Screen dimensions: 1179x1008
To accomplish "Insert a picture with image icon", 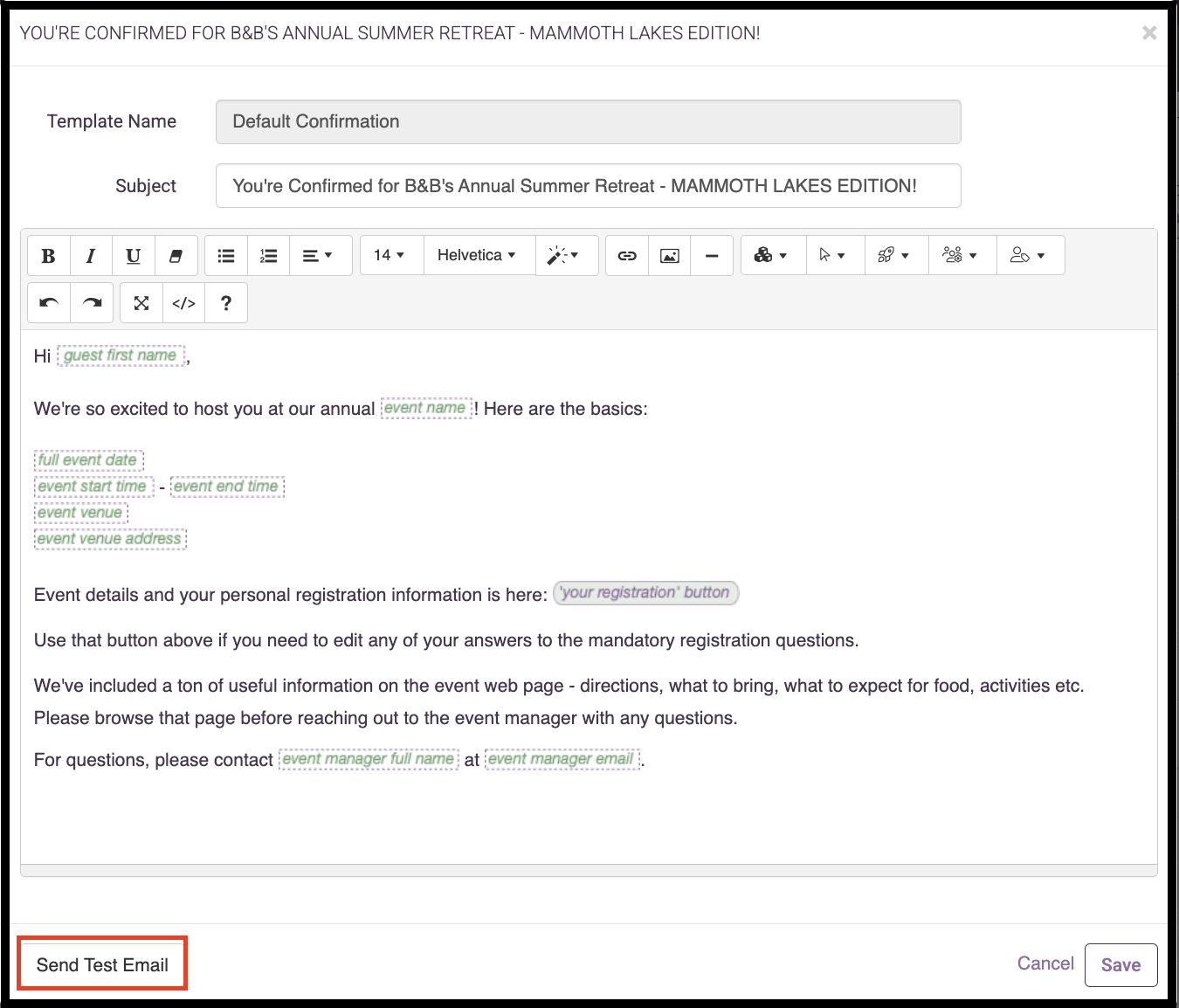I will 670,256.
